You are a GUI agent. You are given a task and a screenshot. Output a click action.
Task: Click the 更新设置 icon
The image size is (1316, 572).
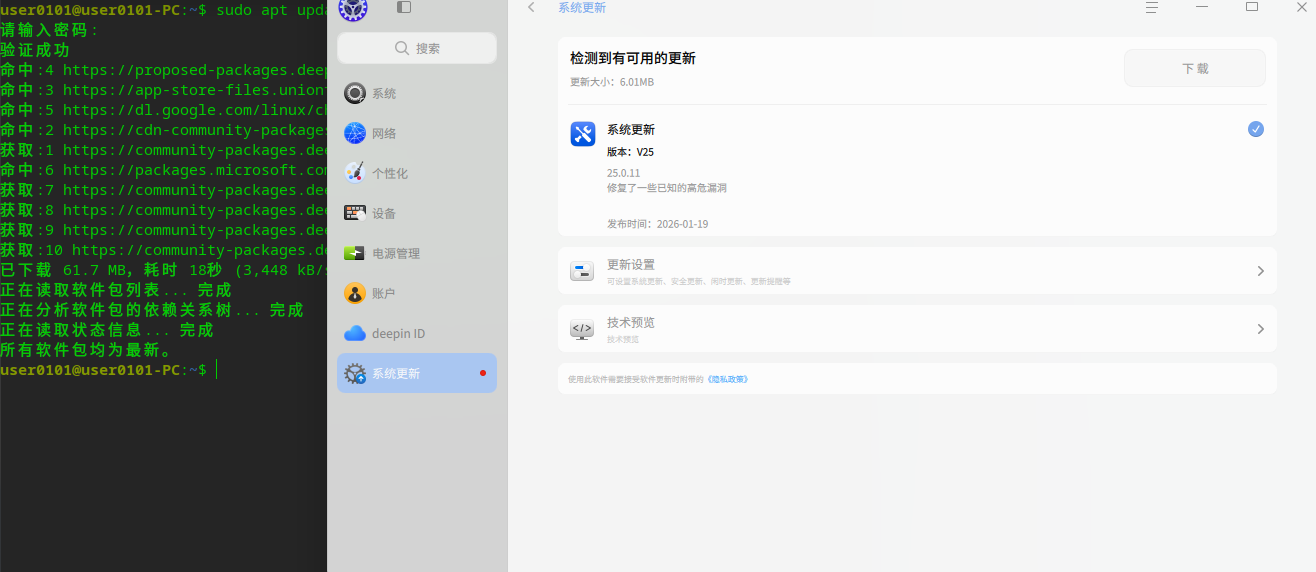coord(582,271)
